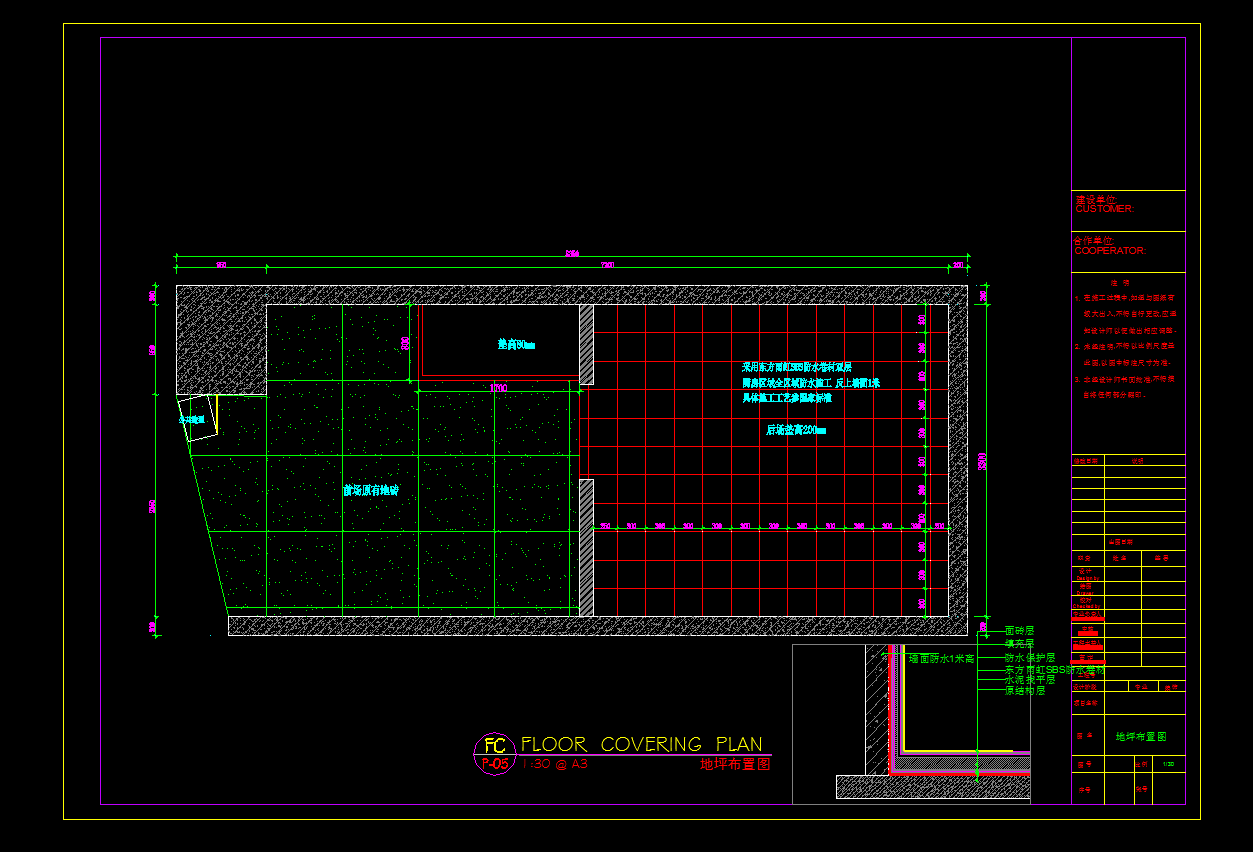Viewport: 1253px width, 852px height.
Task: Select the 填充层 layer callout
Action: pyautogui.click(x=1019, y=644)
